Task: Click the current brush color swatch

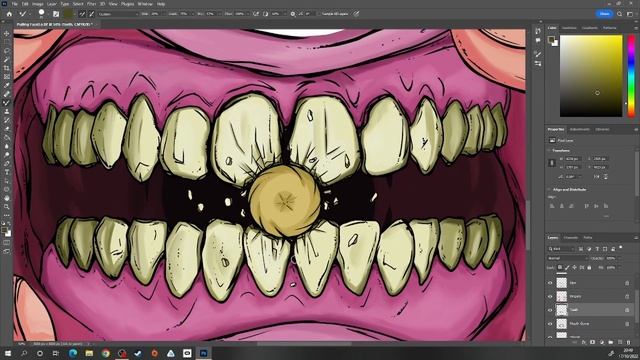Action: pyautogui.click(x=68, y=14)
